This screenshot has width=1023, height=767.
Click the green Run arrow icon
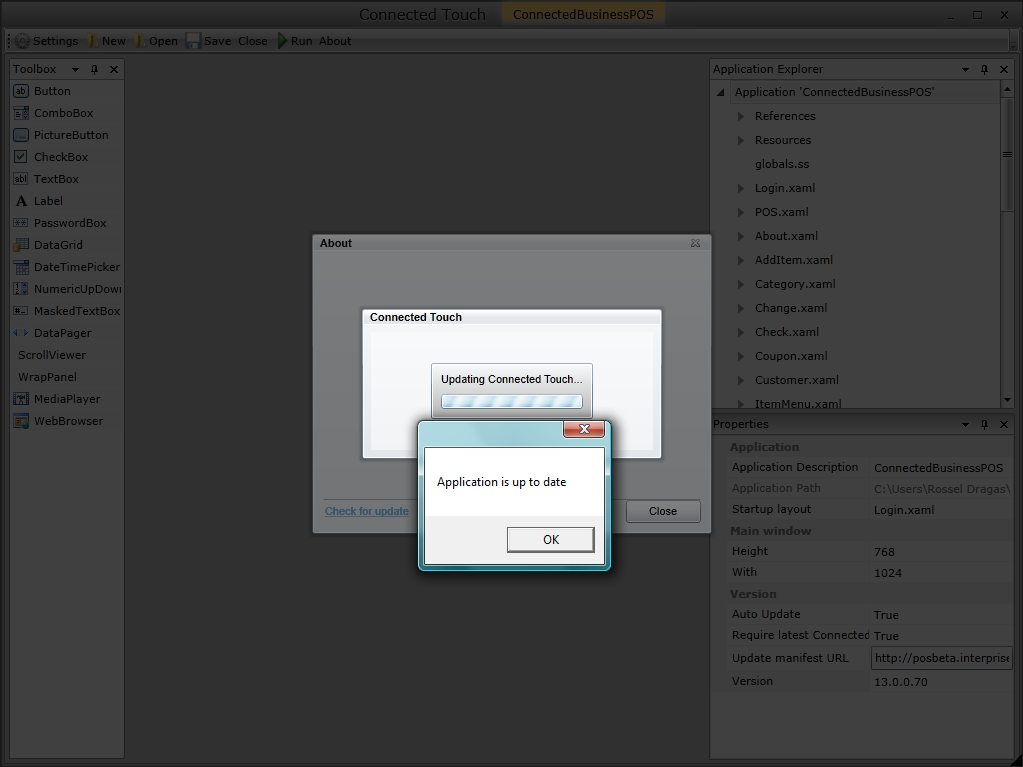pos(283,41)
